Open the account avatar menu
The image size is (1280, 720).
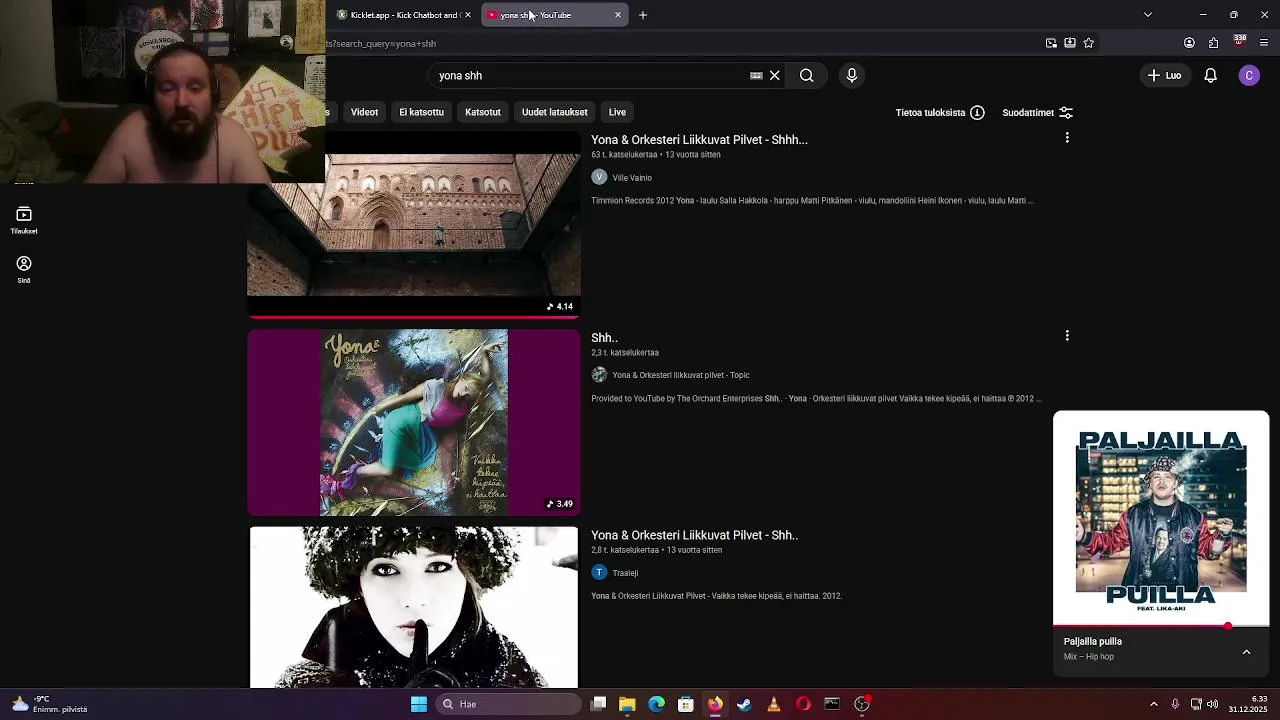[x=1249, y=75]
